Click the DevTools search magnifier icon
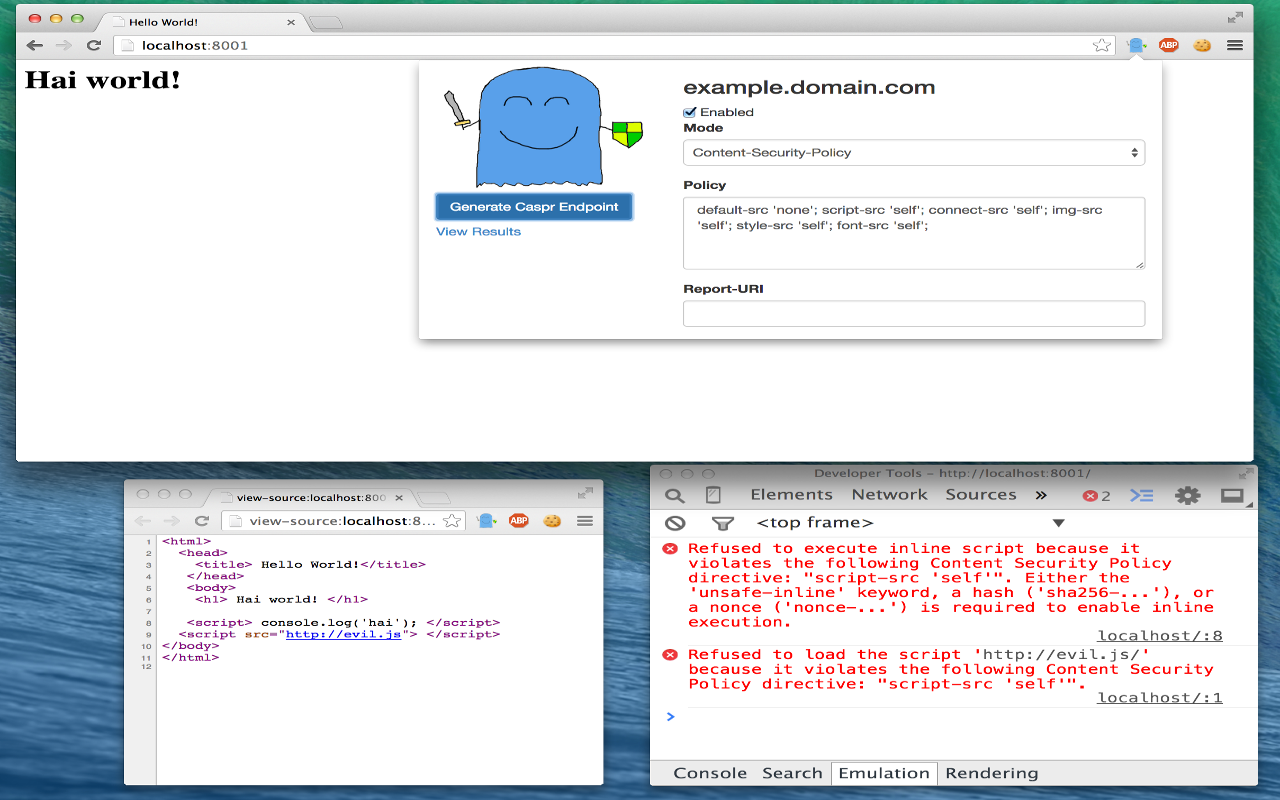Image resolution: width=1280 pixels, height=800 pixels. point(675,495)
